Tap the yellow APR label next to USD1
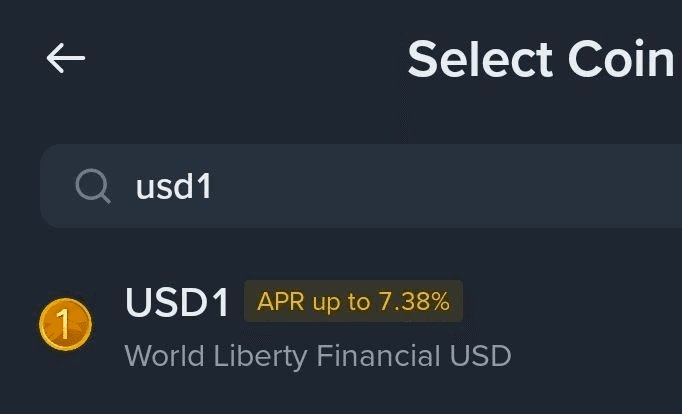Viewport: 682px width, 414px height. [353, 301]
